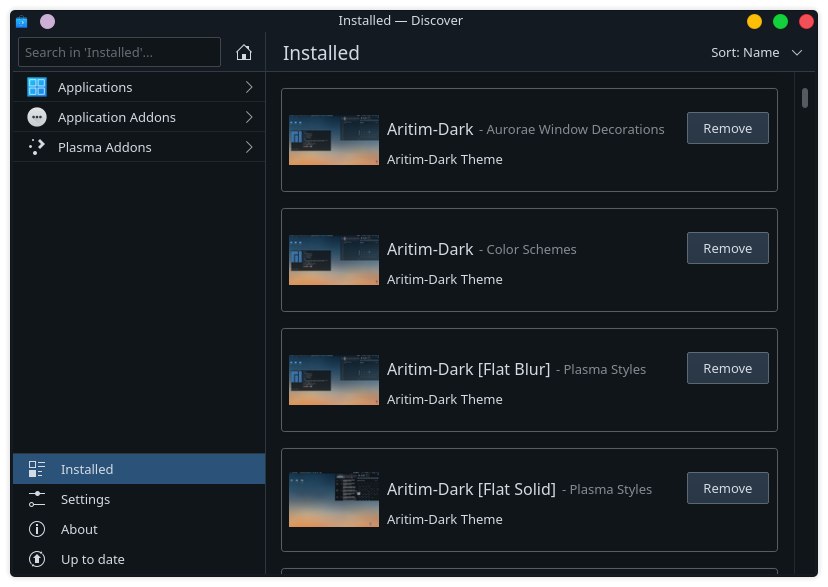Open the Sort: Name dropdown
Viewport: 828px width, 587px height.
point(757,53)
